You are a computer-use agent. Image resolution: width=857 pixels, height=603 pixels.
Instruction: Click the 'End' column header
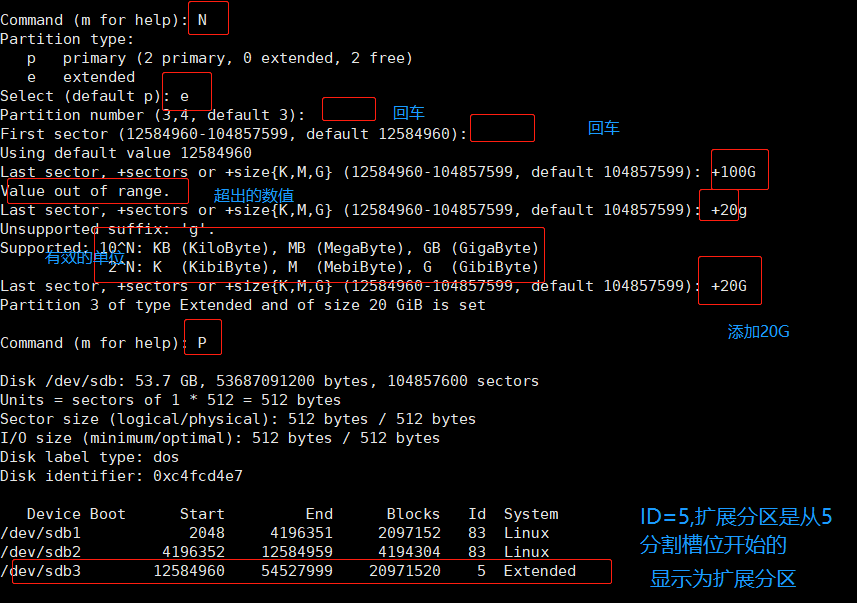[x=319, y=514]
